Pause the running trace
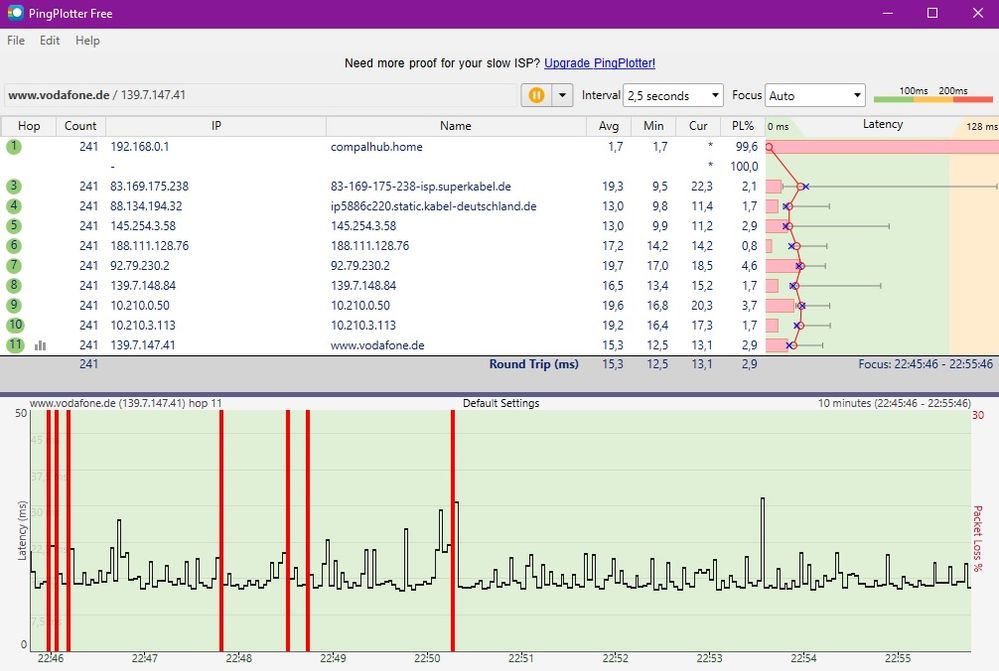This screenshot has height=671, width=999. (x=536, y=95)
